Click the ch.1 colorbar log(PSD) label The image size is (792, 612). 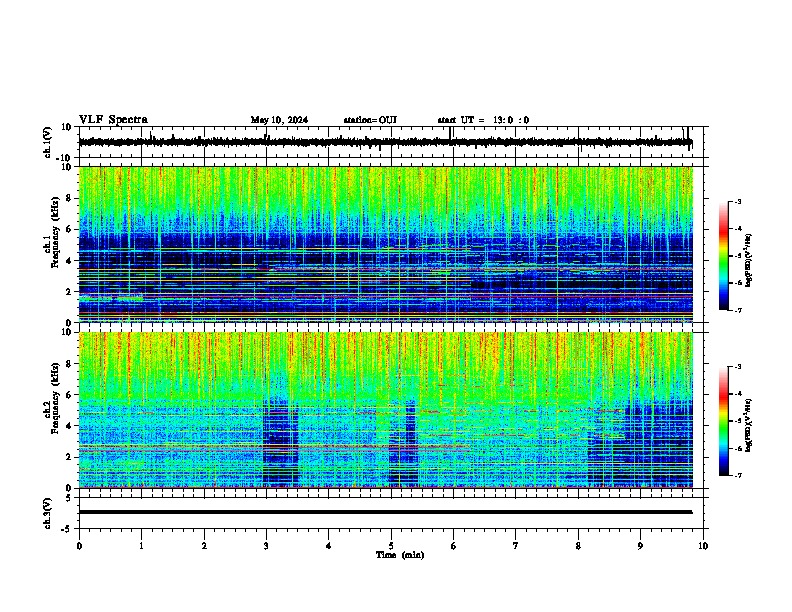click(749, 260)
